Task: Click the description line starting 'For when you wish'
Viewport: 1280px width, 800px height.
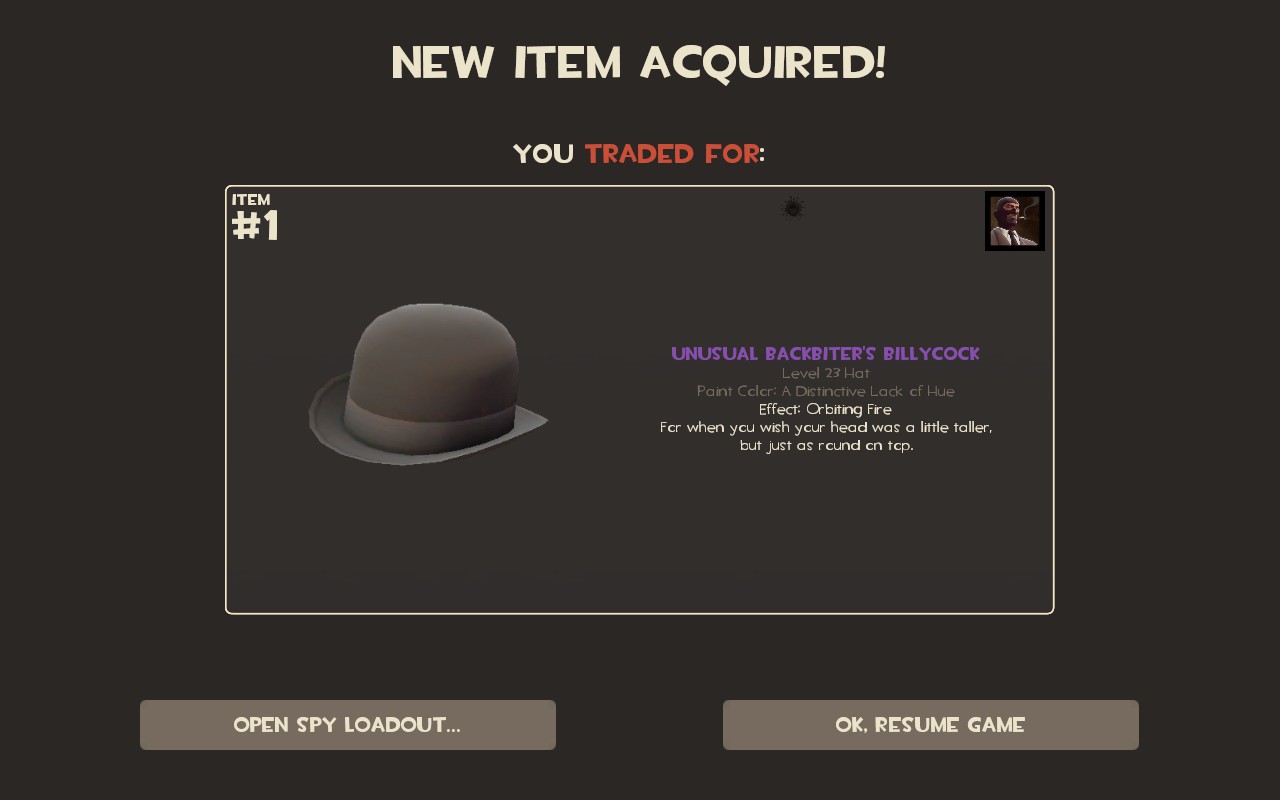Action: (826, 427)
